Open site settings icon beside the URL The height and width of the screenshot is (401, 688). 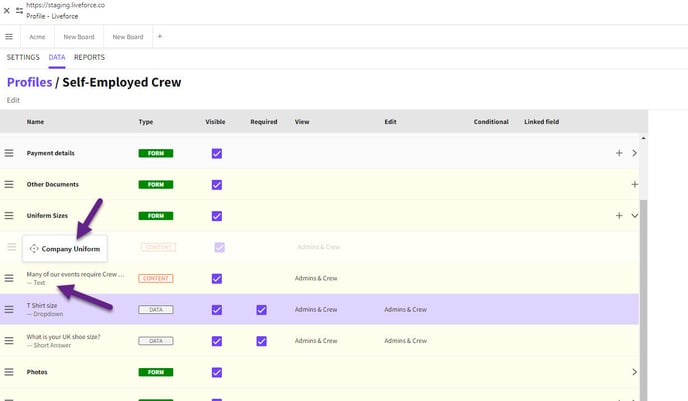point(19,11)
